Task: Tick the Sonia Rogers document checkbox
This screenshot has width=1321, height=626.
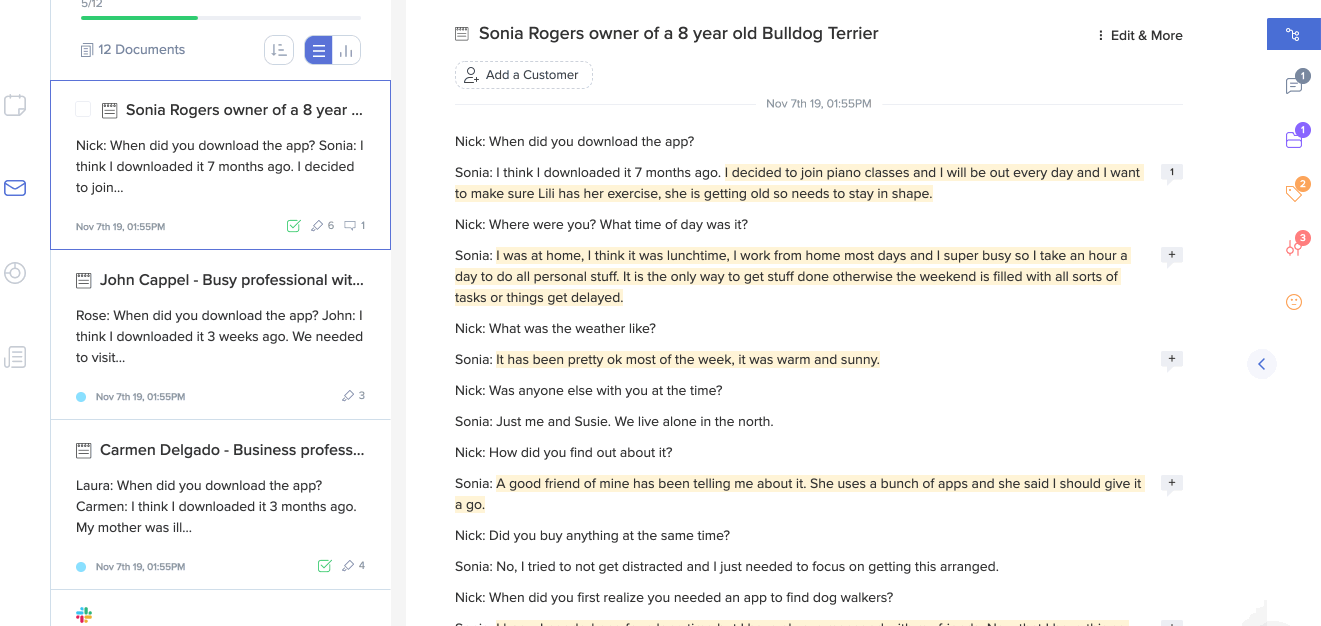Action: click(83, 110)
